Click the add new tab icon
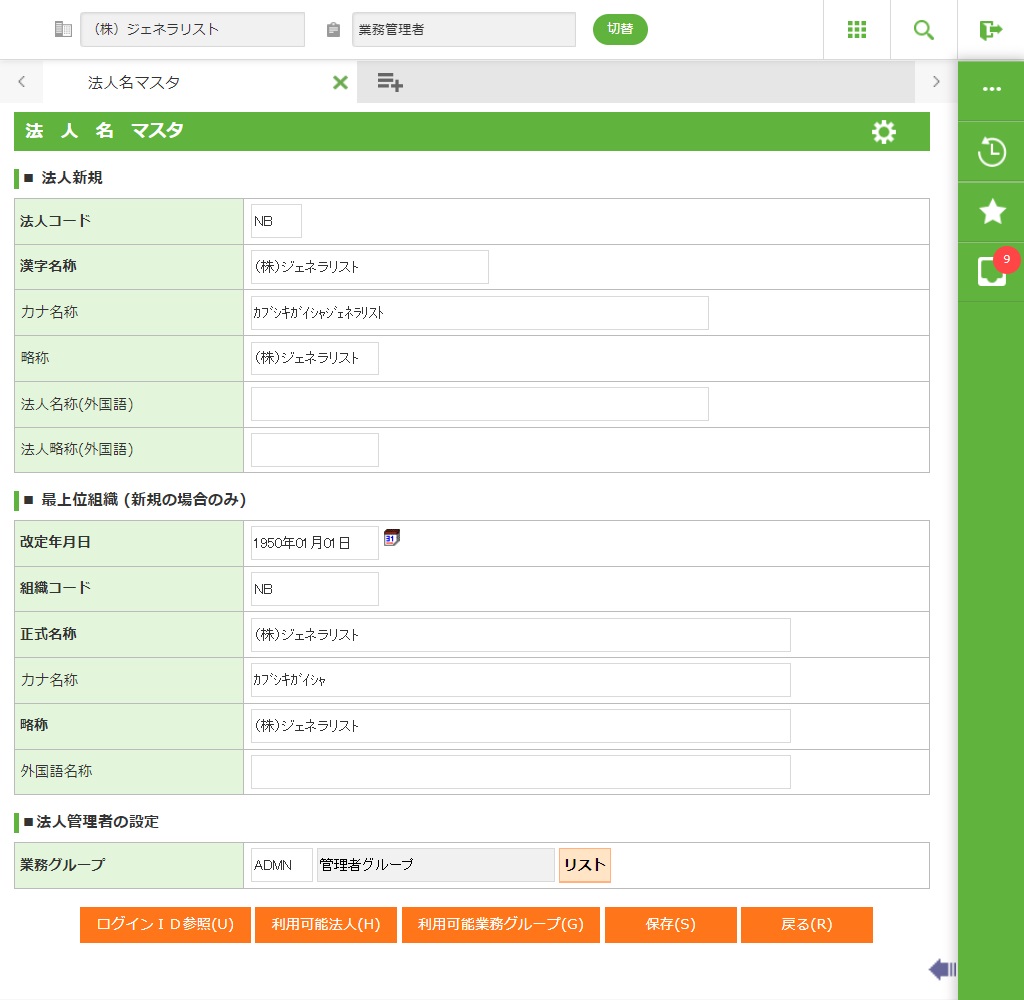This screenshot has height=1000, width=1024. [390, 83]
